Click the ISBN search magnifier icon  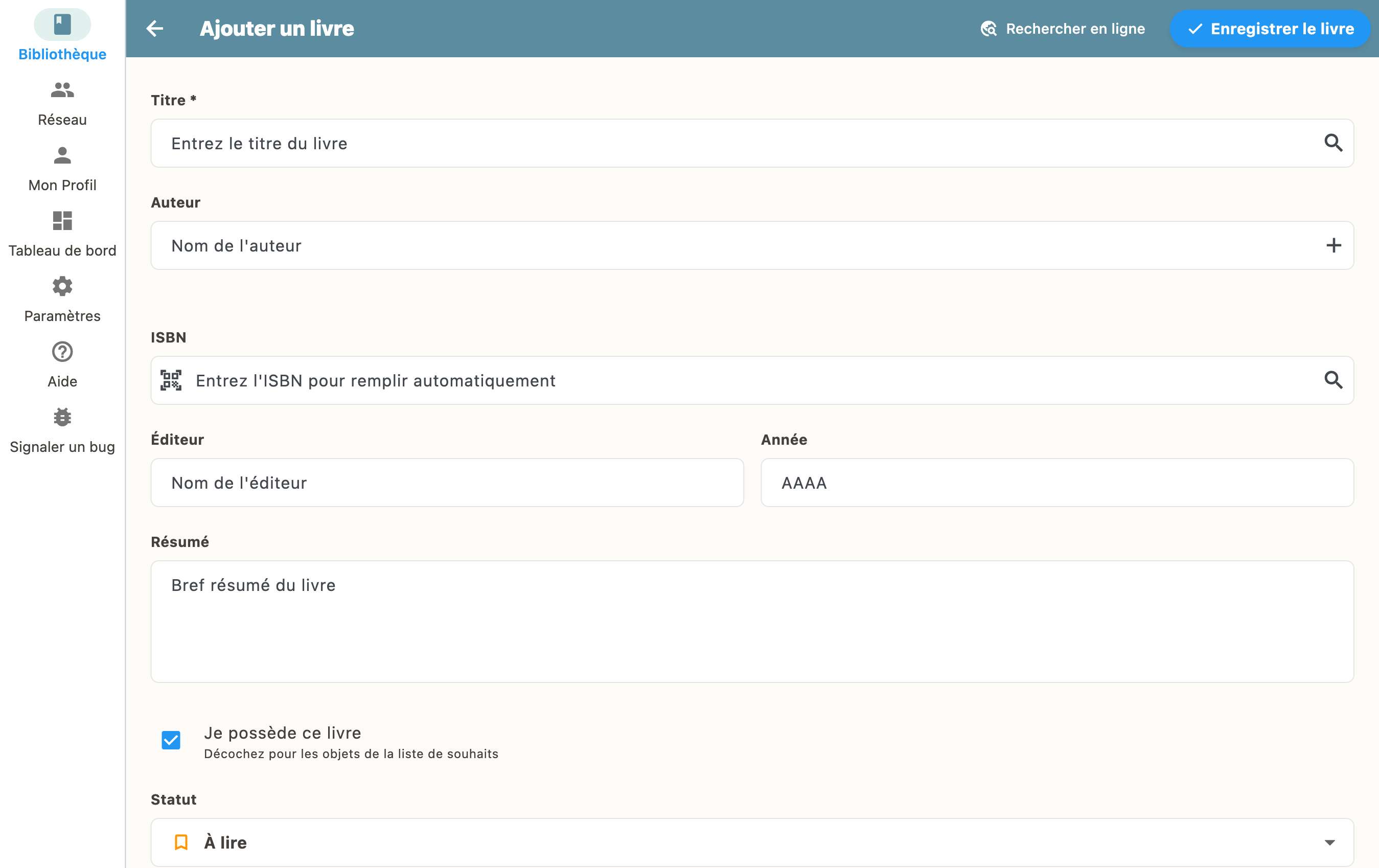click(1335, 380)
